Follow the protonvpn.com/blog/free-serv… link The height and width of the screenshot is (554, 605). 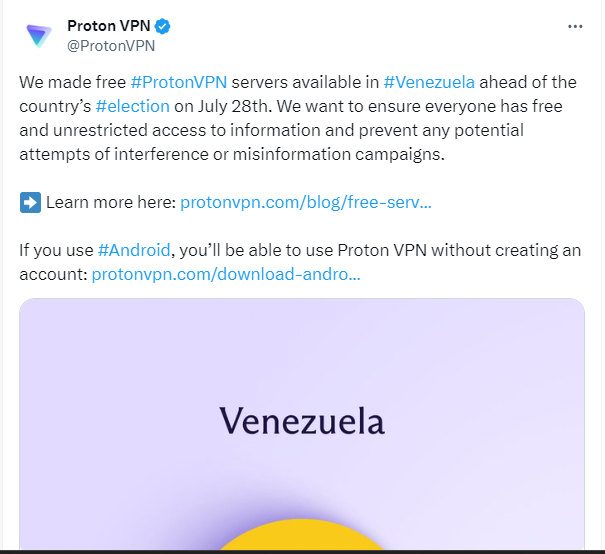coord(306,202)
